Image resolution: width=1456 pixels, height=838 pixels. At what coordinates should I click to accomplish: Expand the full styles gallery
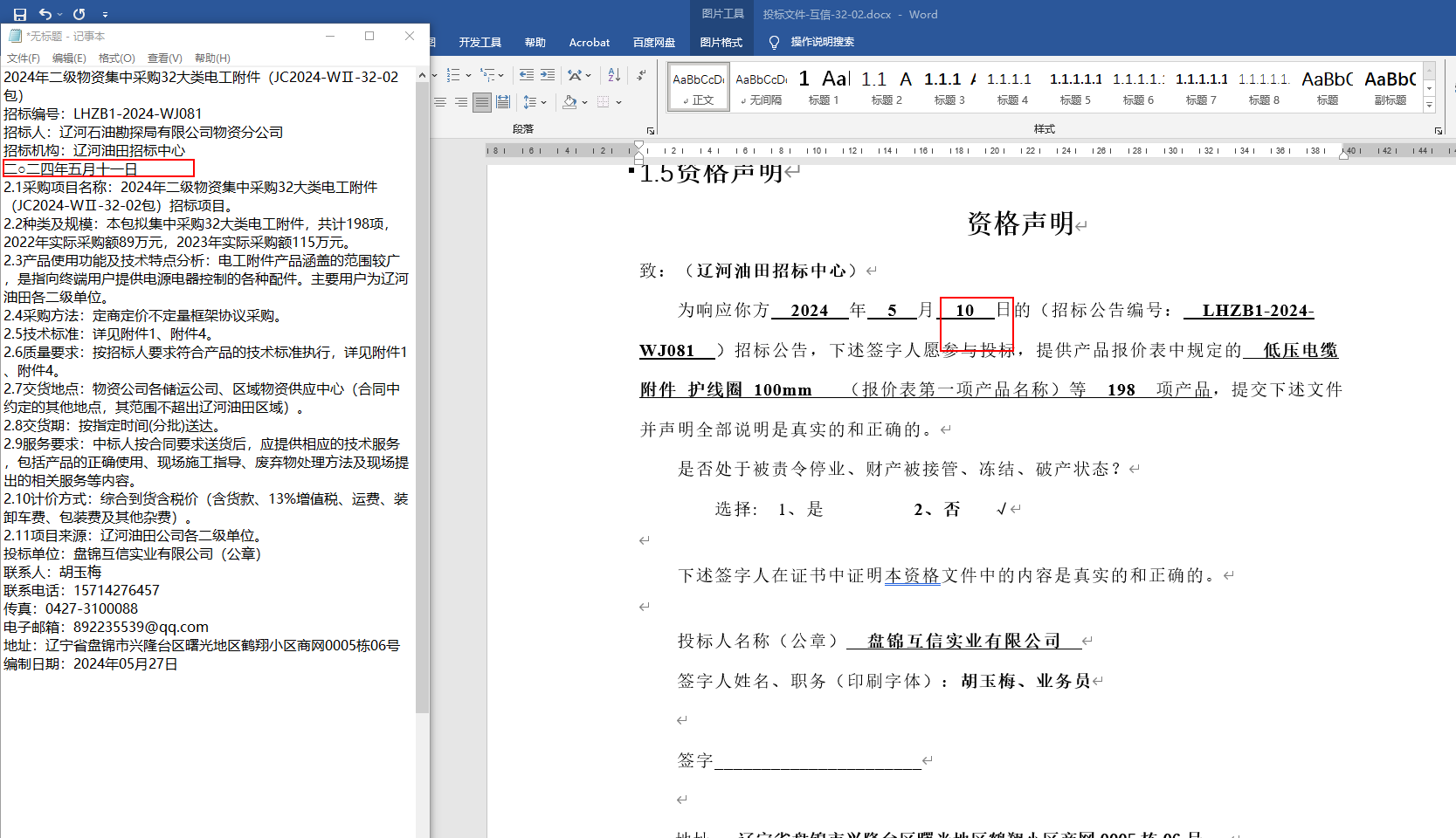pyautogui.click(x=1430, y=105)
